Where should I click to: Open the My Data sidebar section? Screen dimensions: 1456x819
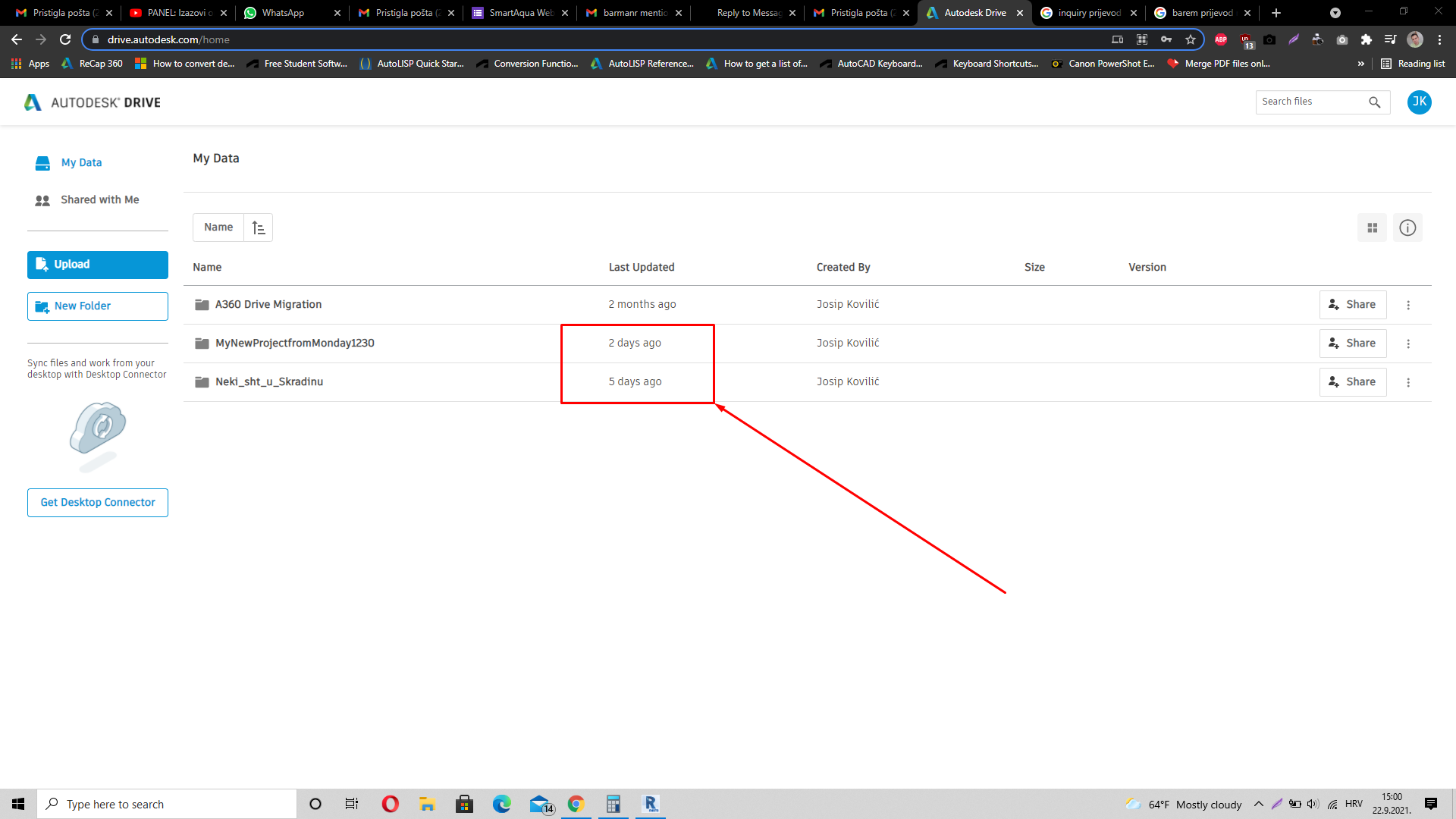pos(81,162)
